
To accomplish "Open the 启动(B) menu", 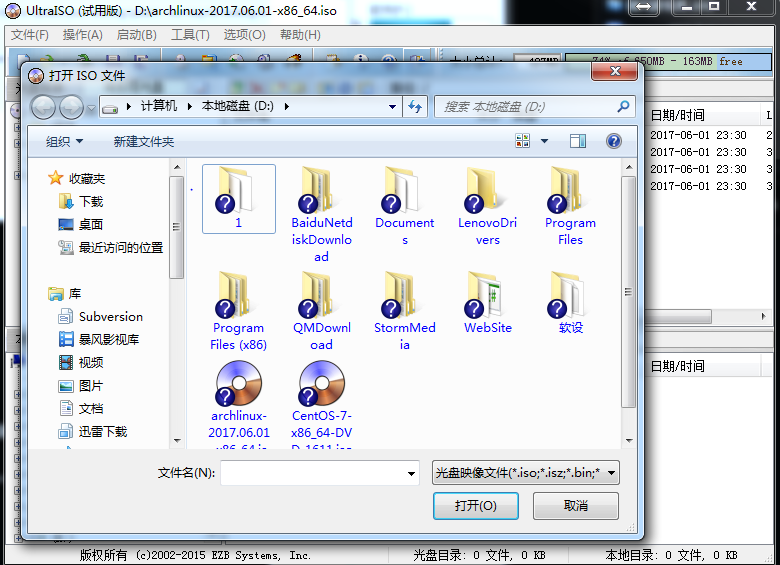I will tap(136, 35).
